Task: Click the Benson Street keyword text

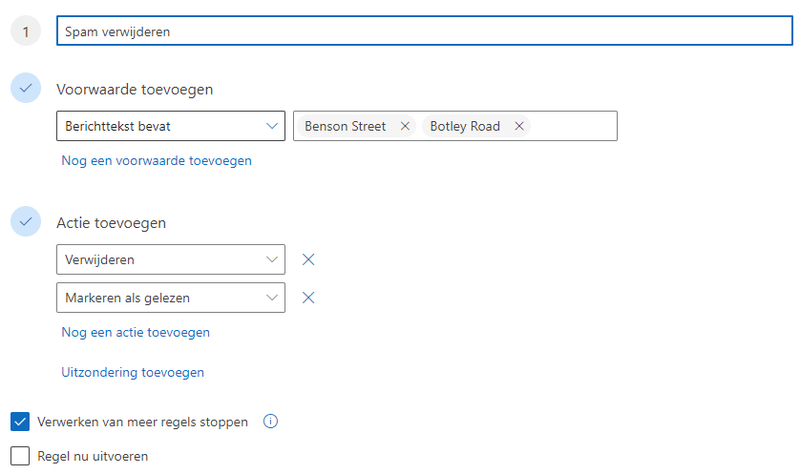Action: point(345,127)
